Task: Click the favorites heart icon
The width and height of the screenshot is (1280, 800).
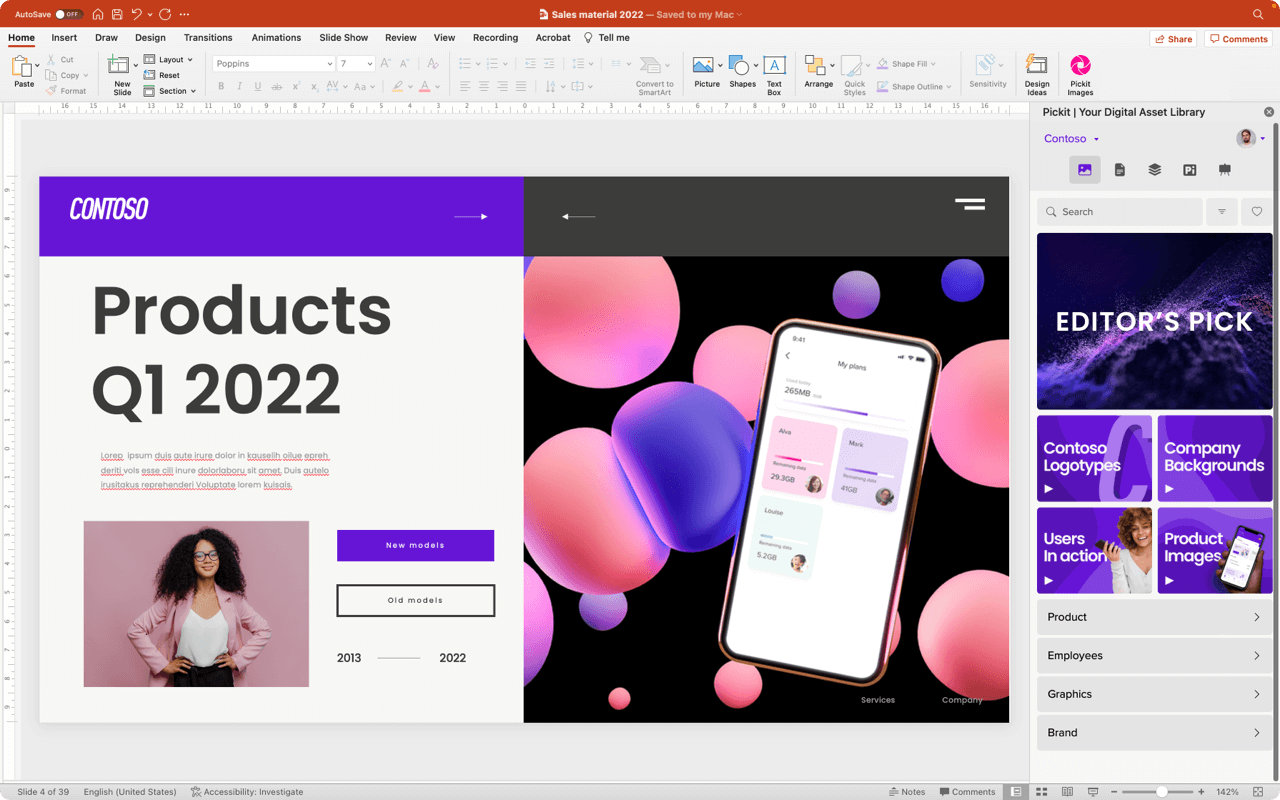Action: pyautogui.click(x=1257, y=212)
